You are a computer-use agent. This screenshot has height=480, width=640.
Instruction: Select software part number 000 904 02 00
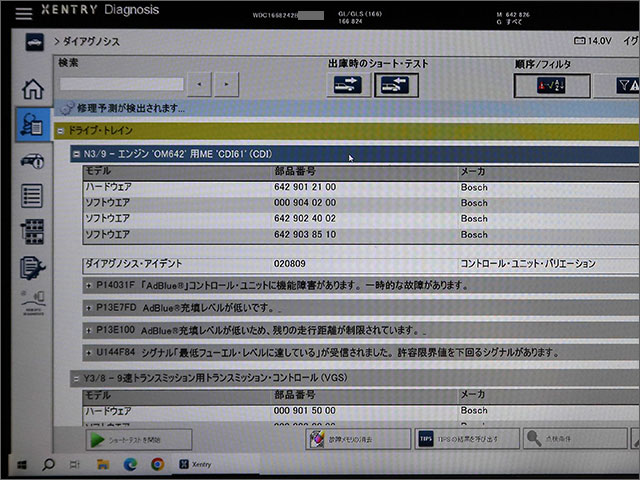(305, 203)
